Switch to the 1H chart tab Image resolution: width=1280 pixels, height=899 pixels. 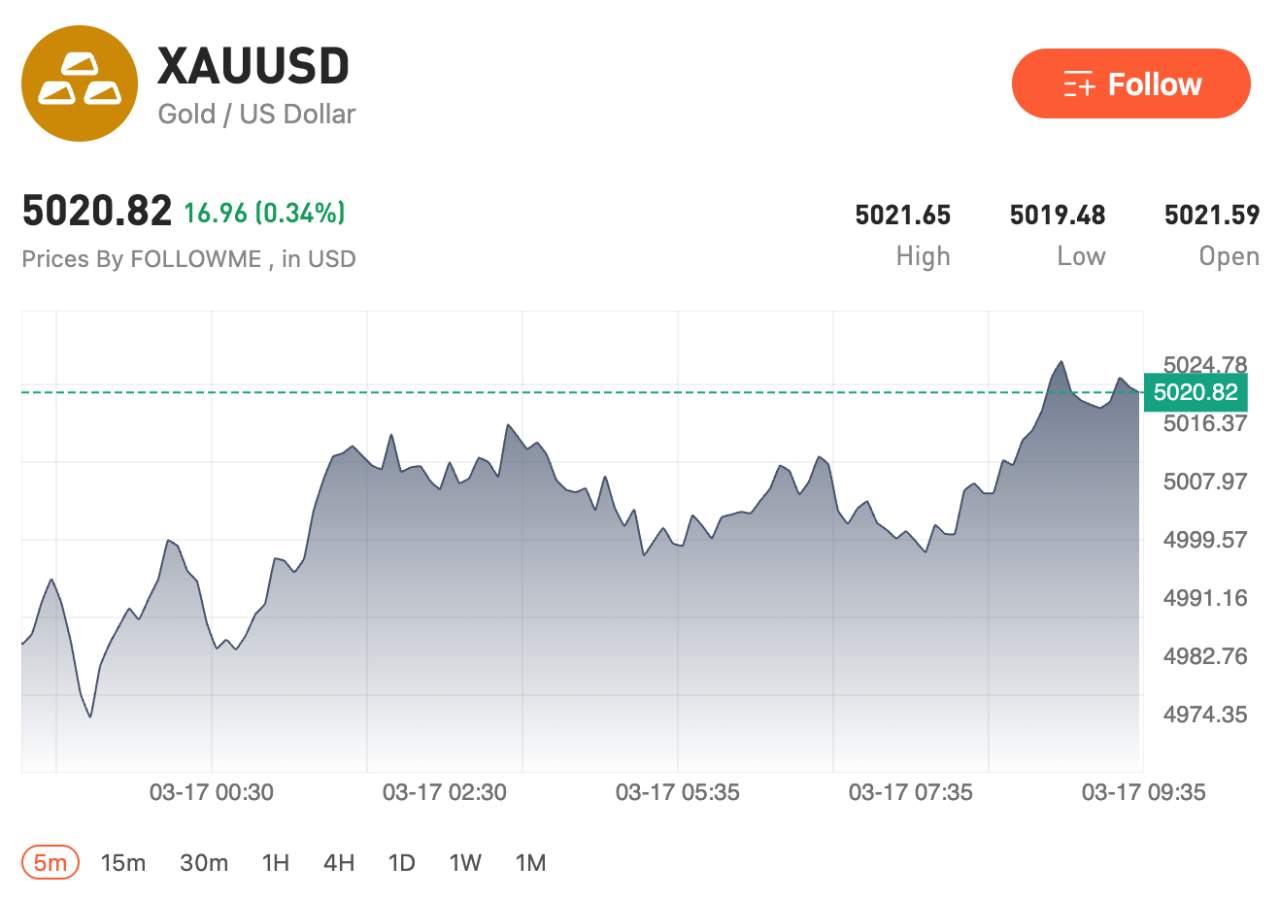(x=274, y=861)
